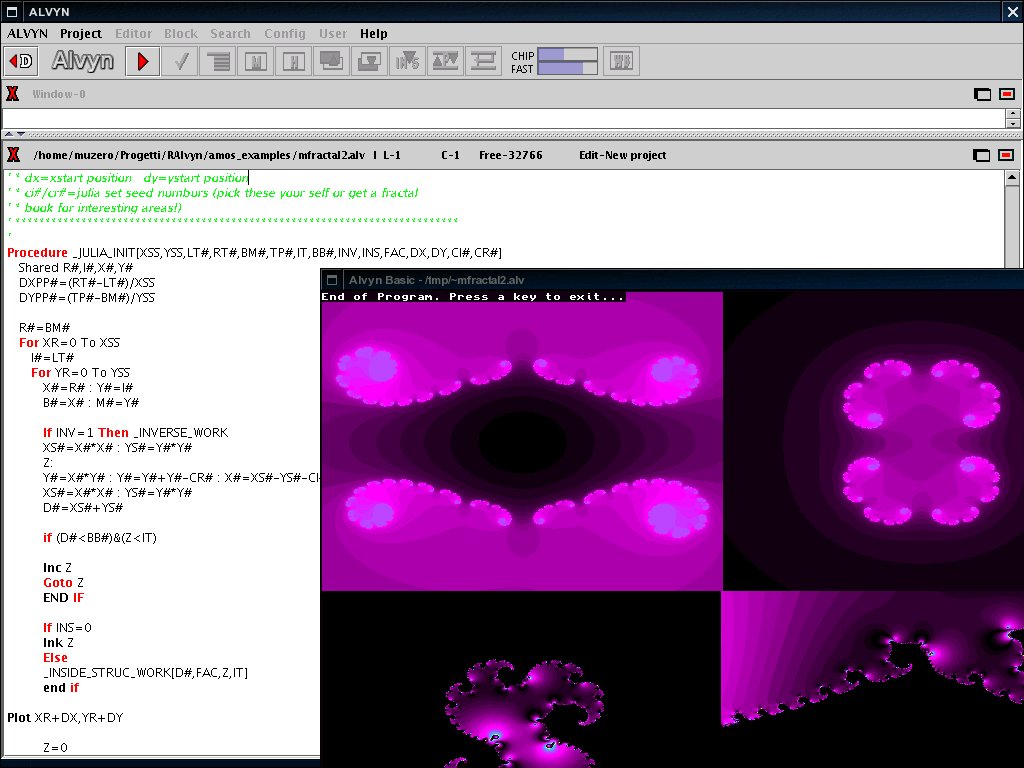Click the red X beside Window-0
Screen dimensions: 1024x768
point(13,94)
